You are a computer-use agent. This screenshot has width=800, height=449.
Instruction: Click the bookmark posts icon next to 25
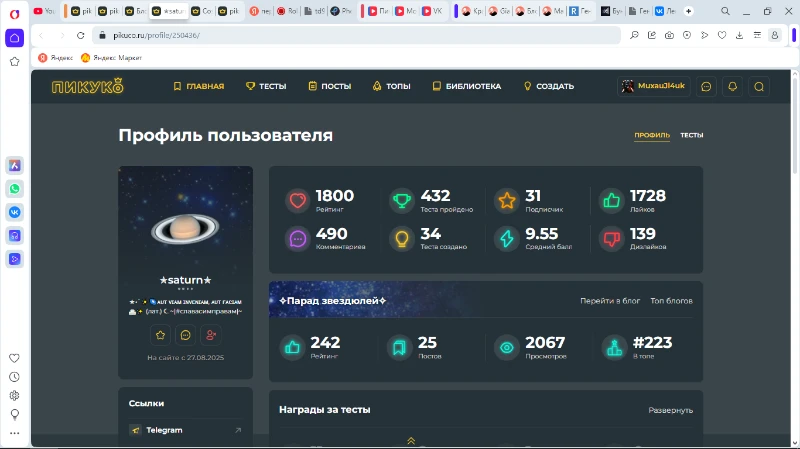(x=399, y=347)
